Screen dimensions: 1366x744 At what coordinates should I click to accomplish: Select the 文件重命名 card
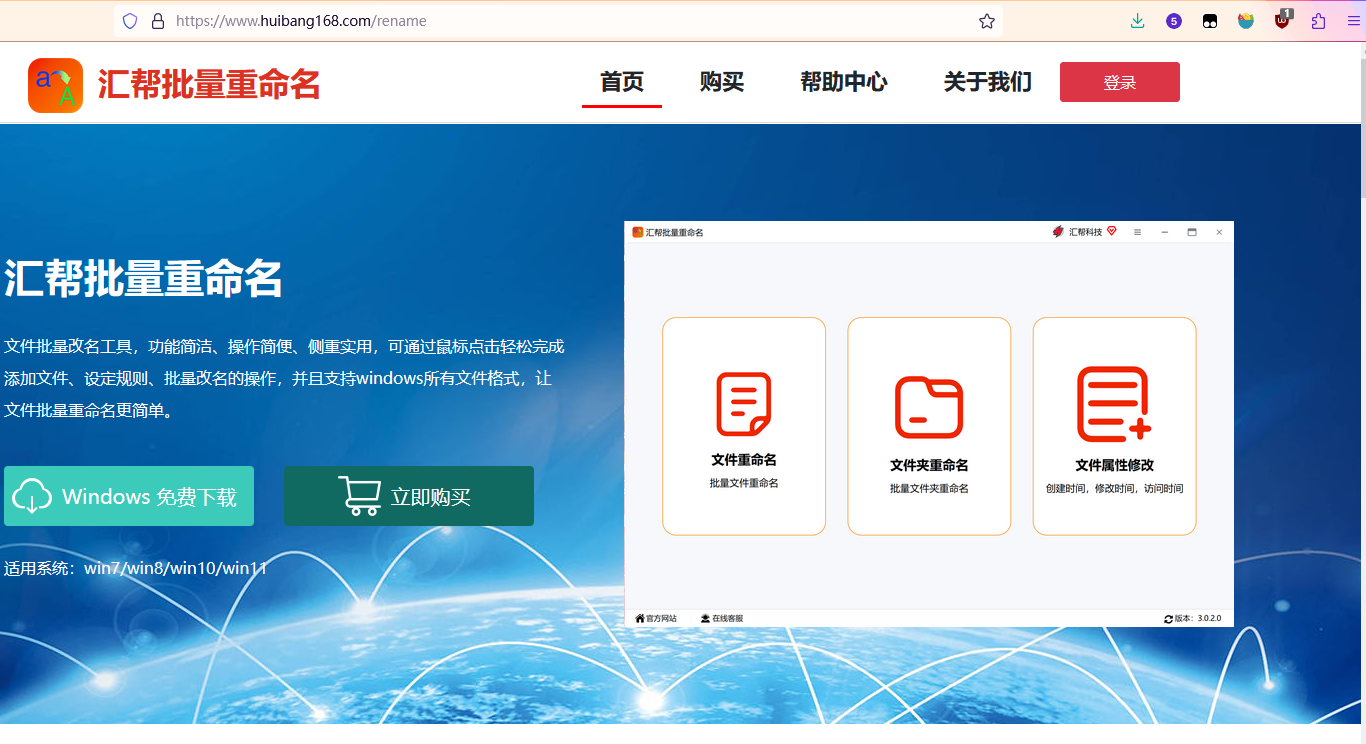point(744,426)
